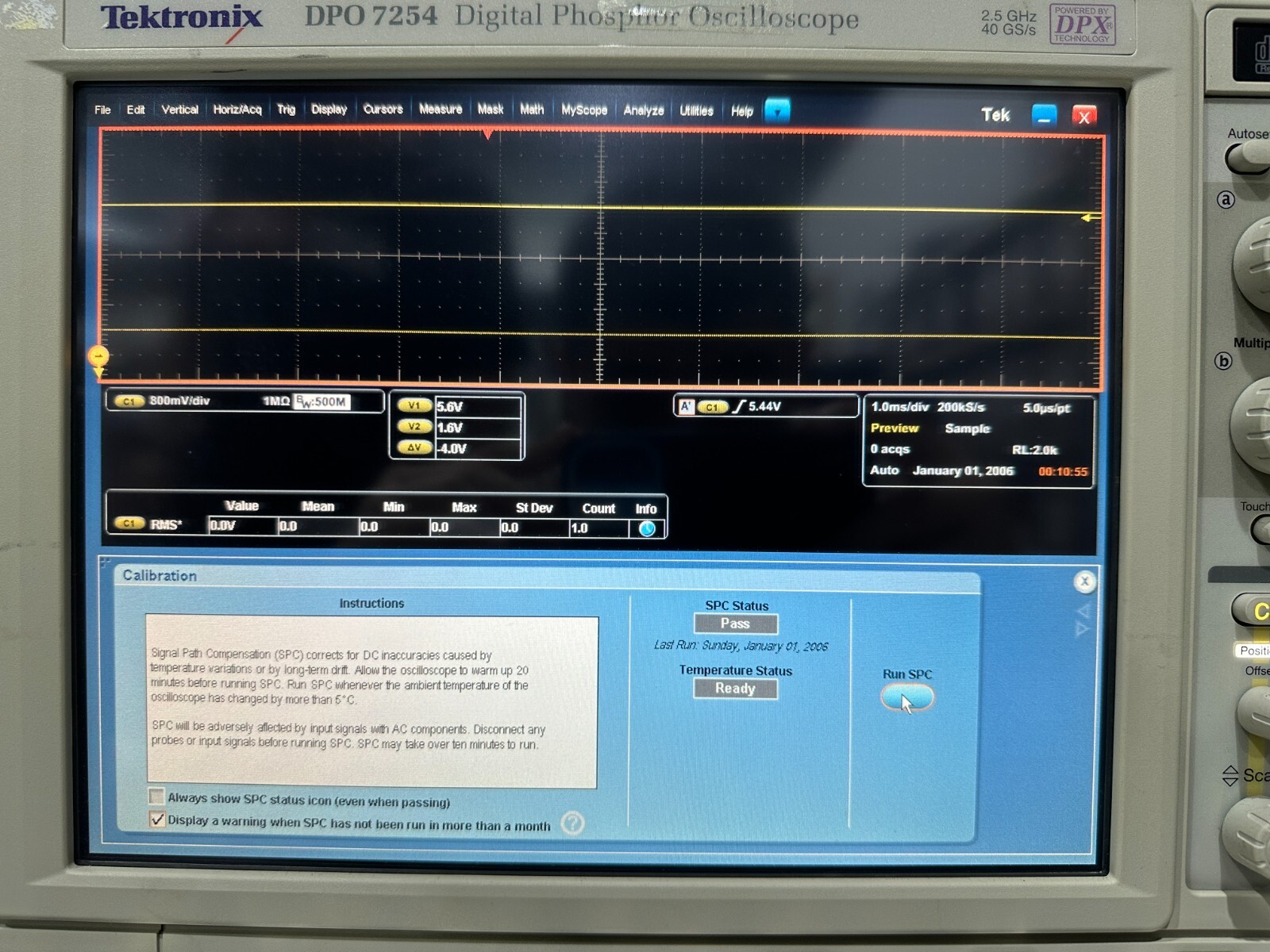The width and height of the screenshot is (1270, 952).
Task: Click the RMS Value field showing 0.0V
Action: point(242,526)
